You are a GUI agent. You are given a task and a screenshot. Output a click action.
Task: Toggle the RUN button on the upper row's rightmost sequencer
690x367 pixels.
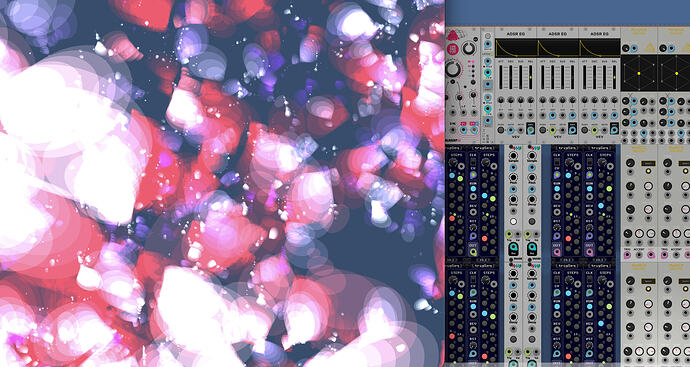[590, 189]
